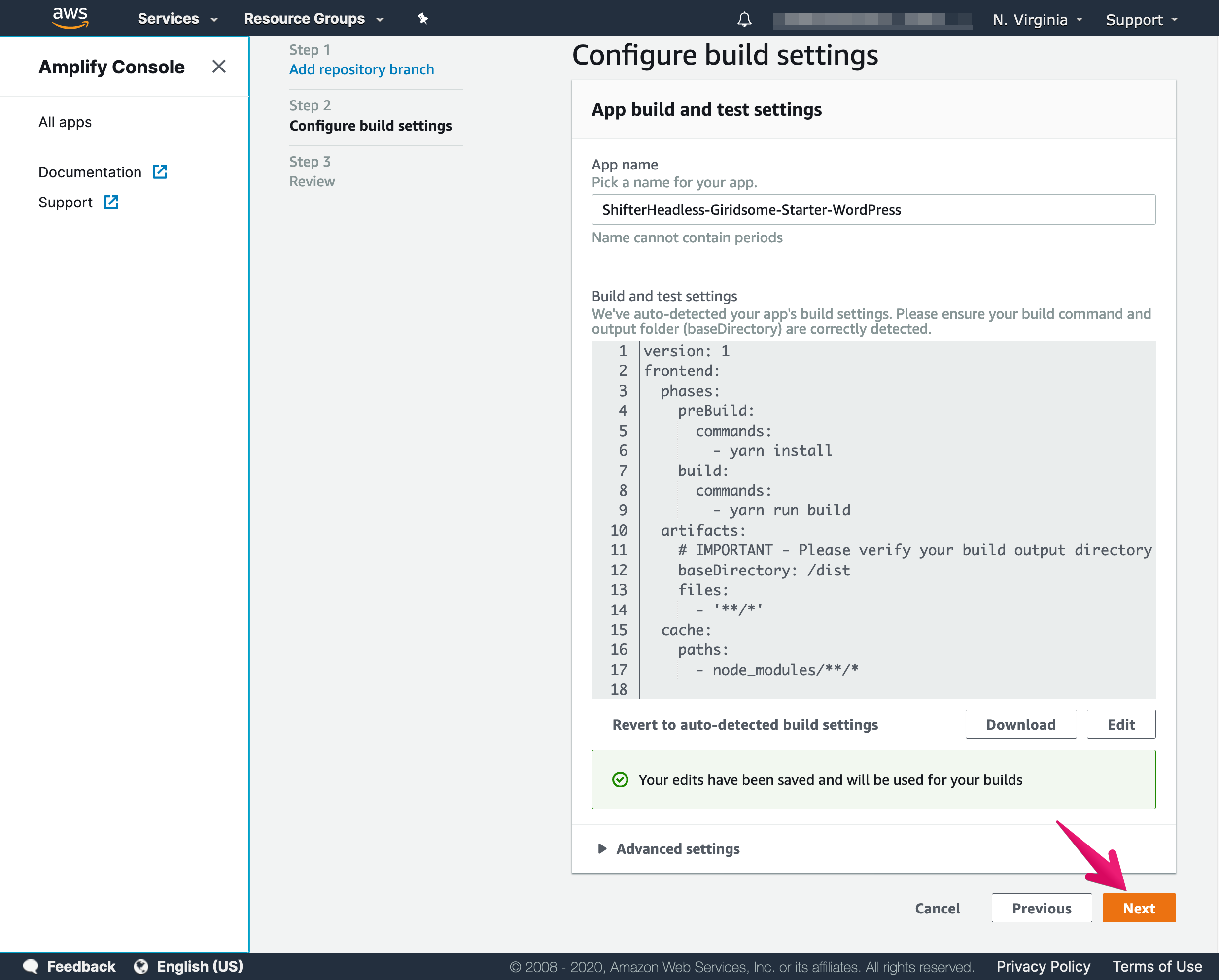Click the 'version: 1' line in editor
The height and width of the screenshot is (980, 1219).
click(686, 351)
